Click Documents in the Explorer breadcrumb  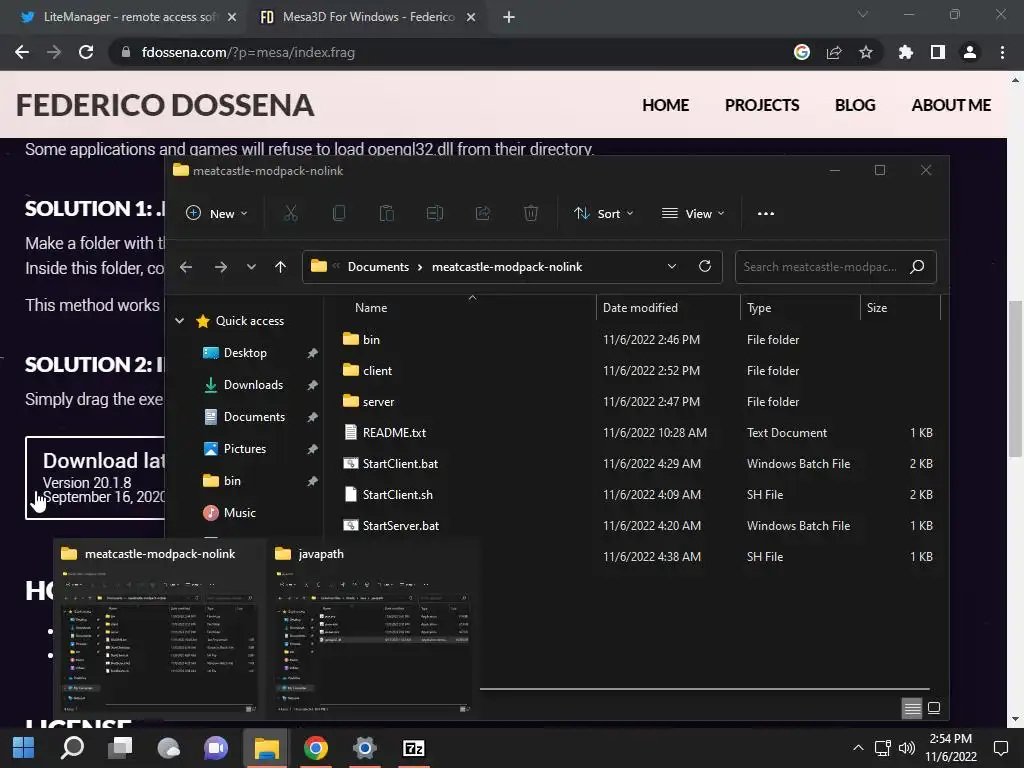pyautogui.click(x=378, y=267)
